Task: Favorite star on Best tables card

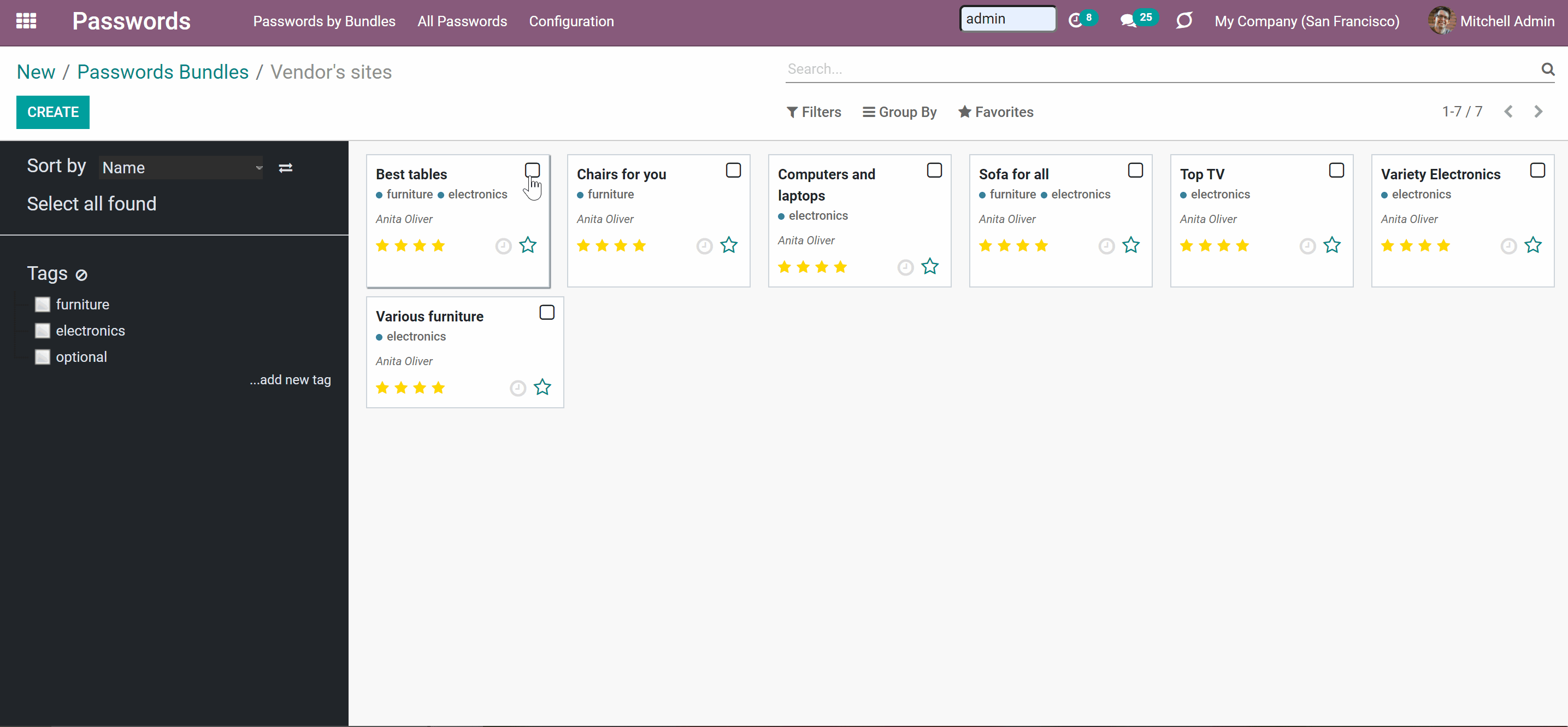Action: point(528,245)
